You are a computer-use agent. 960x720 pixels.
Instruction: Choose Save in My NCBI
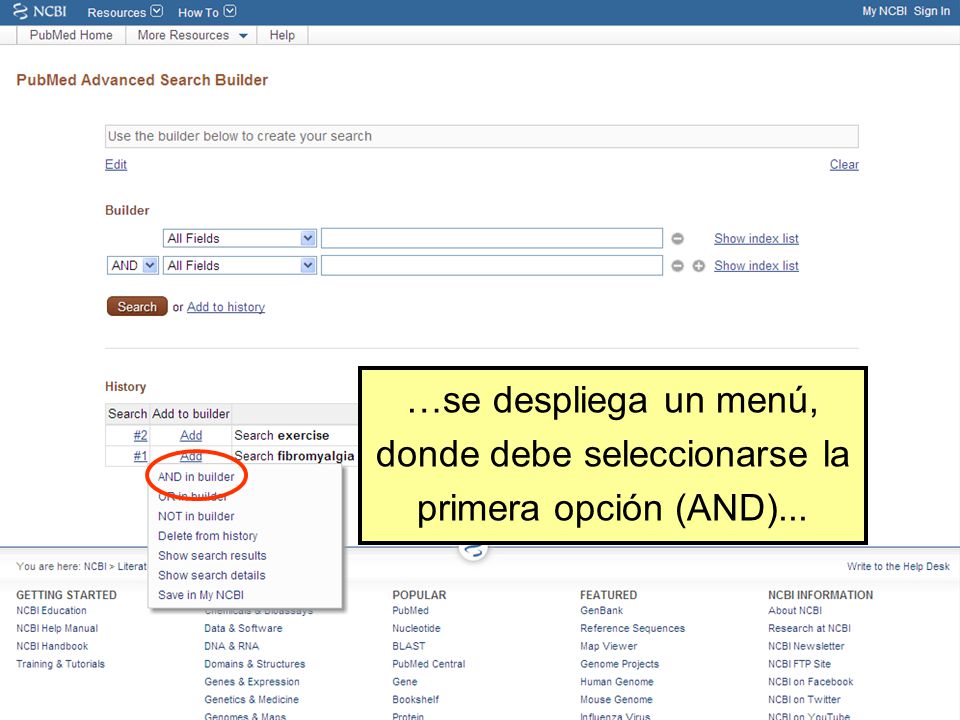201,594
